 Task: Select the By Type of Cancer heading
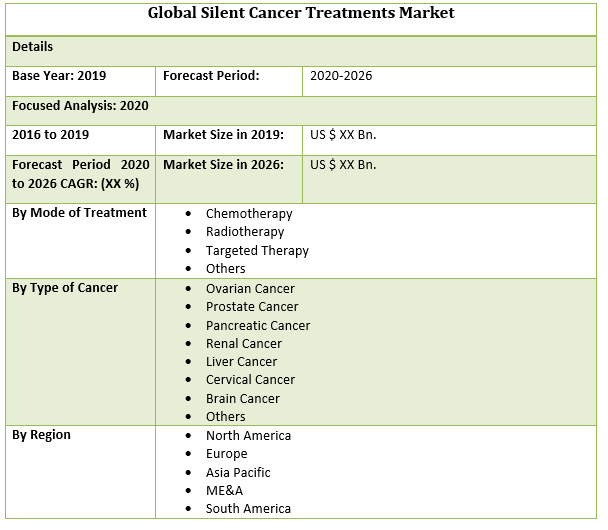coord(65,288)
